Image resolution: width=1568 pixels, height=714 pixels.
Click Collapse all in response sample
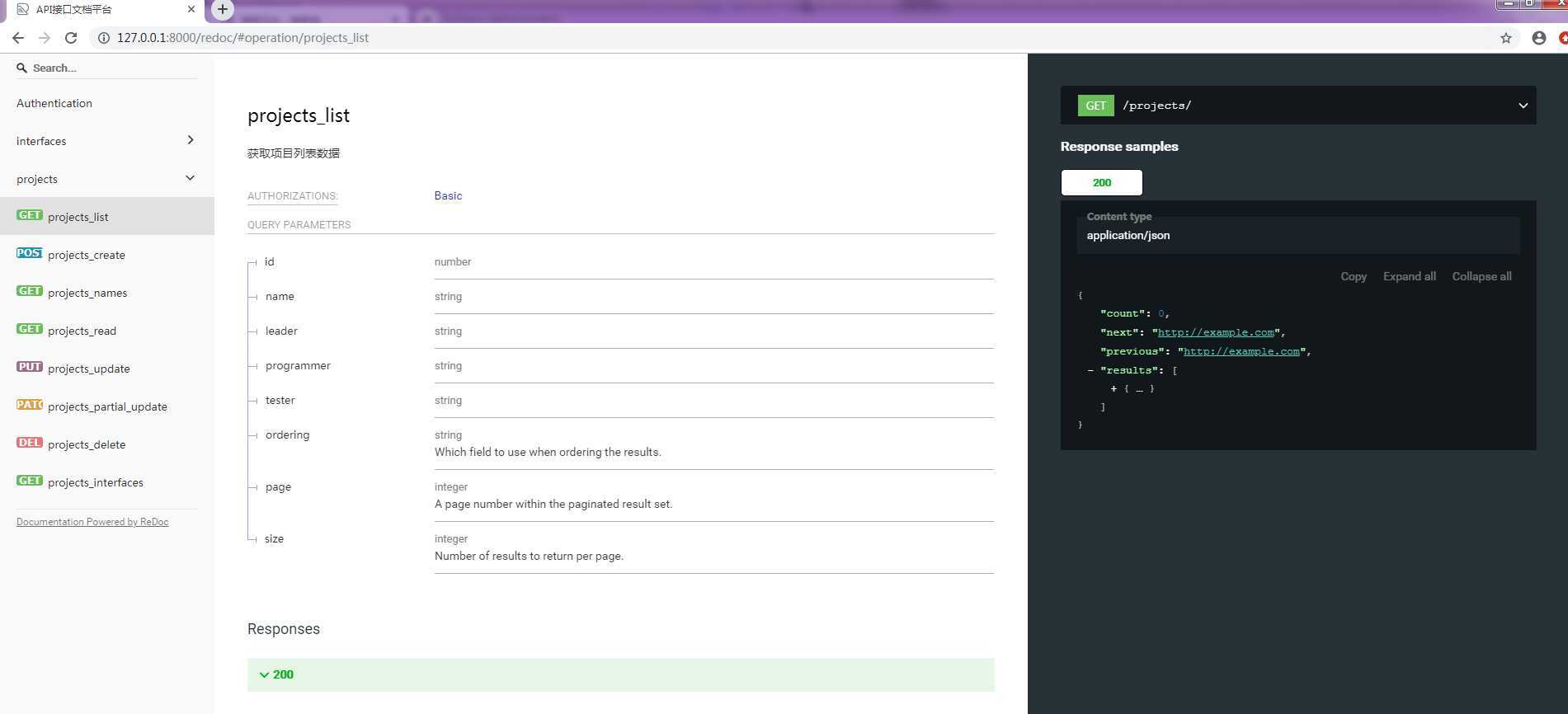tap(1481, 276)
